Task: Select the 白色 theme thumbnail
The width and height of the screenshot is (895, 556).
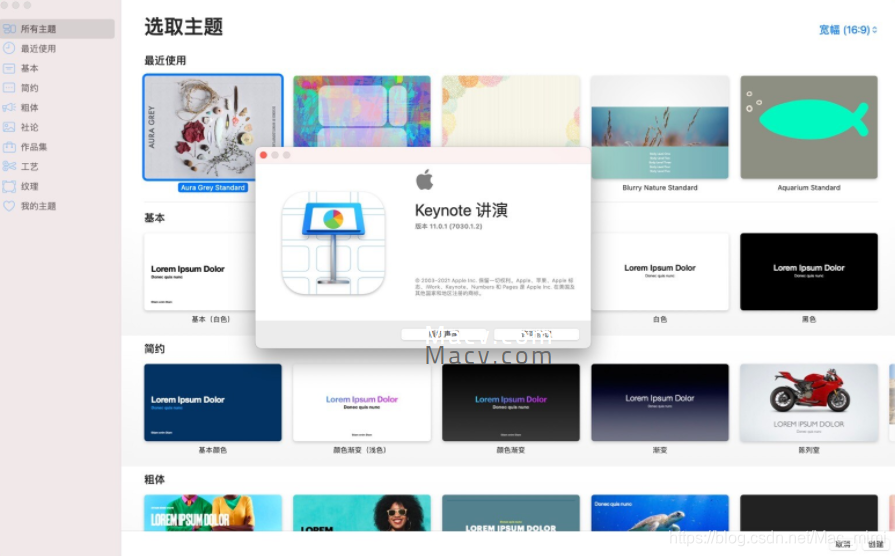Action: click(660, 272)
